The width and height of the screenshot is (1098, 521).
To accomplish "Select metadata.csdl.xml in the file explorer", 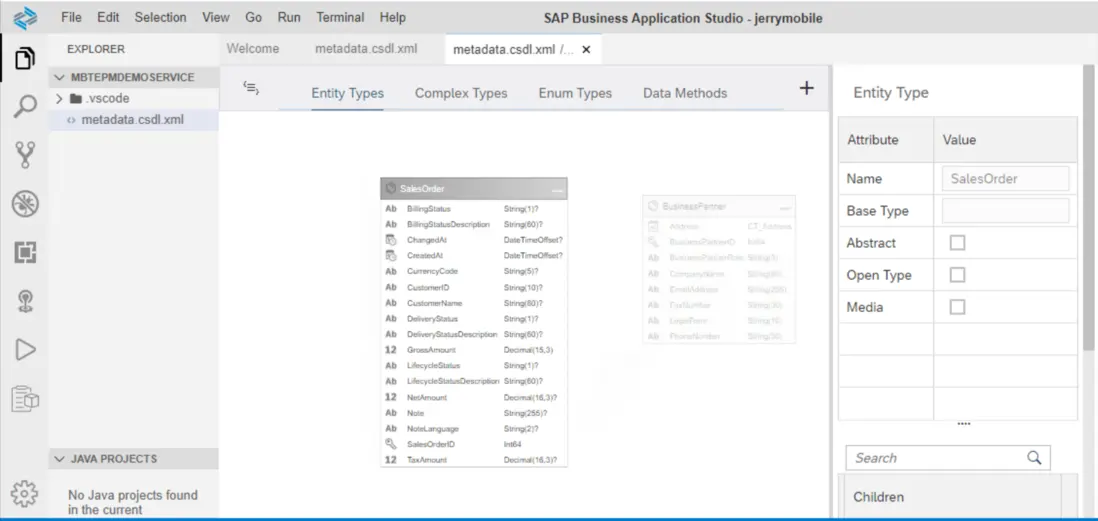I will click(132, 120).
